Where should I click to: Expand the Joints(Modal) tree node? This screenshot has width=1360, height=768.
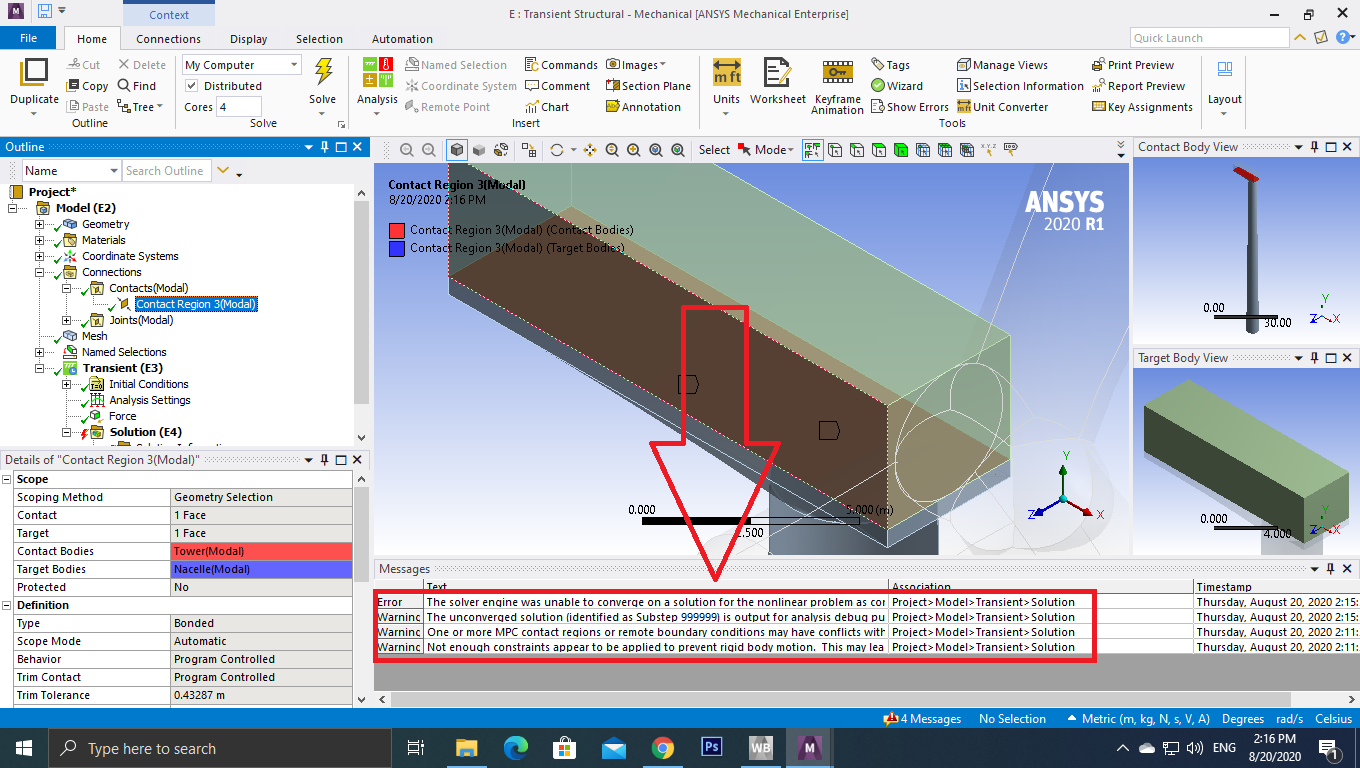point(67,320)
